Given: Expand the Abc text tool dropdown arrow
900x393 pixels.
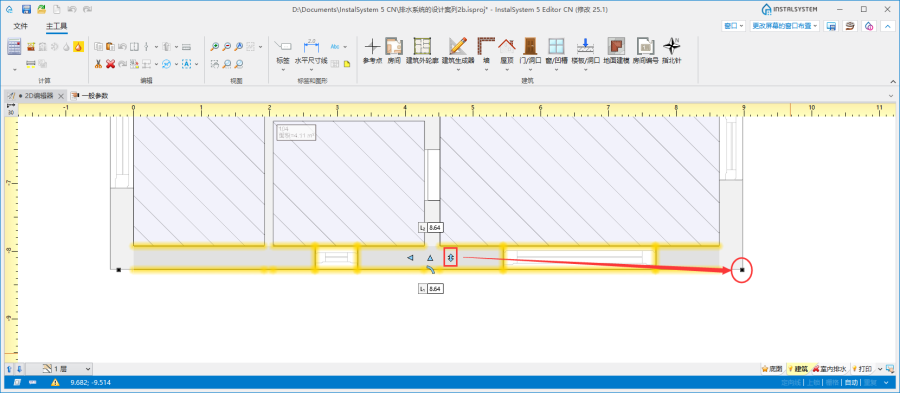Looking at the screenshot, I should [346, 46].
